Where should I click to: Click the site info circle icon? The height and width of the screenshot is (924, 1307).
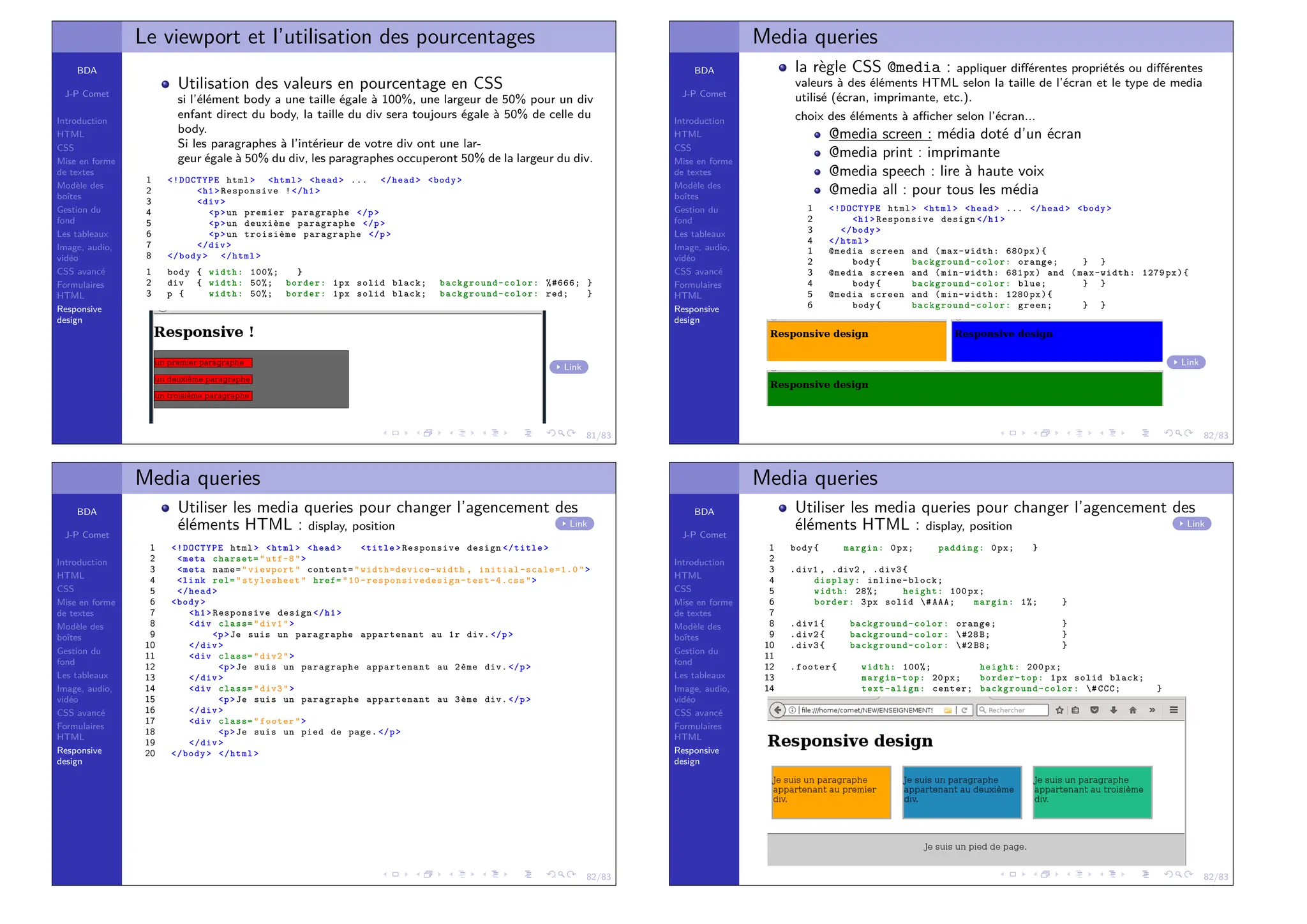[x=792, y=710]
